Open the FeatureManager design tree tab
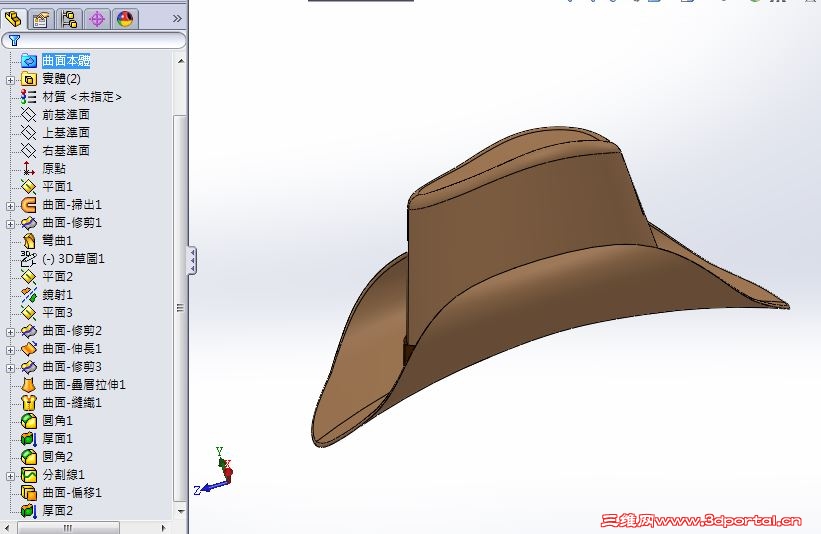Screen dimensions: 821x534 pos(13,19)
